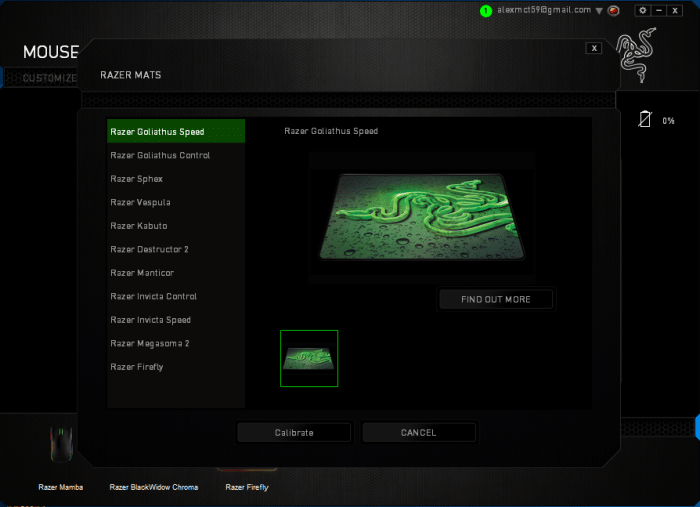Viewport: 700px width, 507px height.
Task: Pick Razer Destructor 2 from the list
Action: tap(176, 249)
